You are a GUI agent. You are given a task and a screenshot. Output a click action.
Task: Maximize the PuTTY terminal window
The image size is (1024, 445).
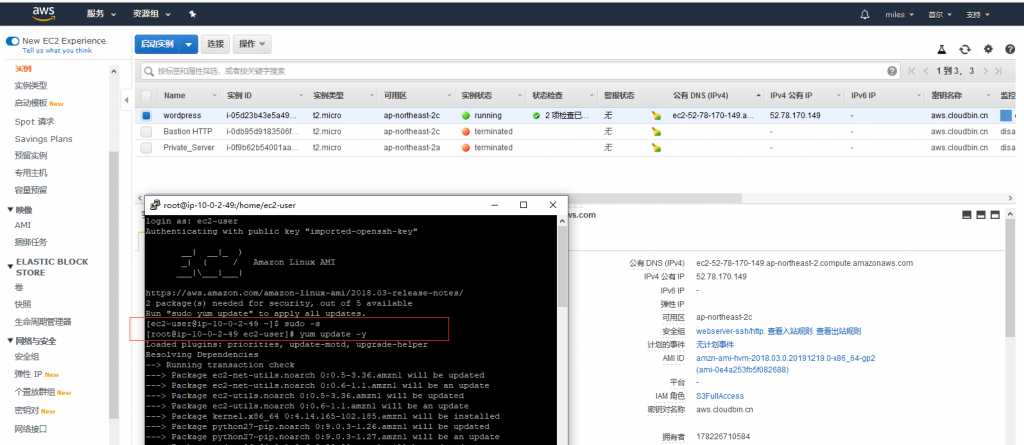(x=523, y=205)
